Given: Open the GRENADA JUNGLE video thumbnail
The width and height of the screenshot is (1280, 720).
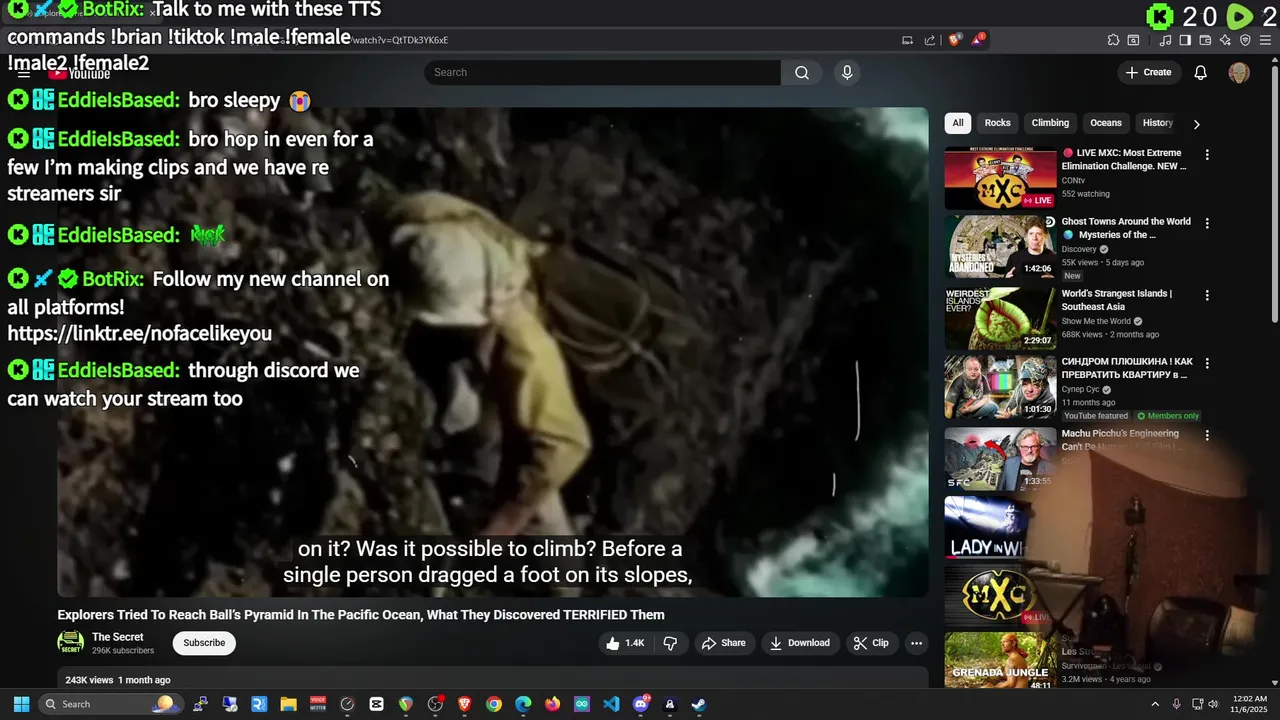Looking at the screenshot, I should pyautogui.click(x=1000, y=660).
